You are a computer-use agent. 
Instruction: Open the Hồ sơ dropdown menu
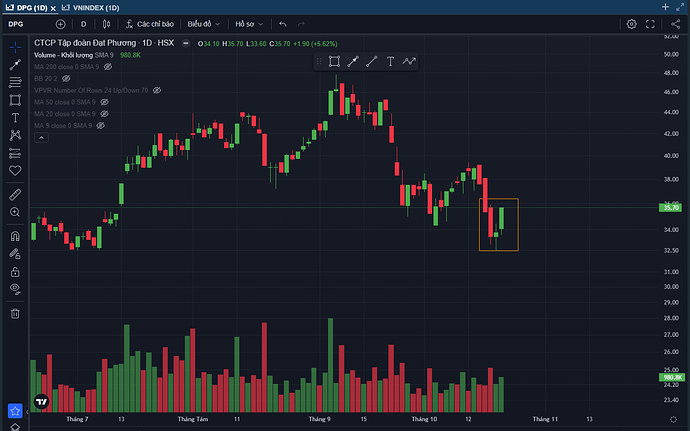point(249,23)
